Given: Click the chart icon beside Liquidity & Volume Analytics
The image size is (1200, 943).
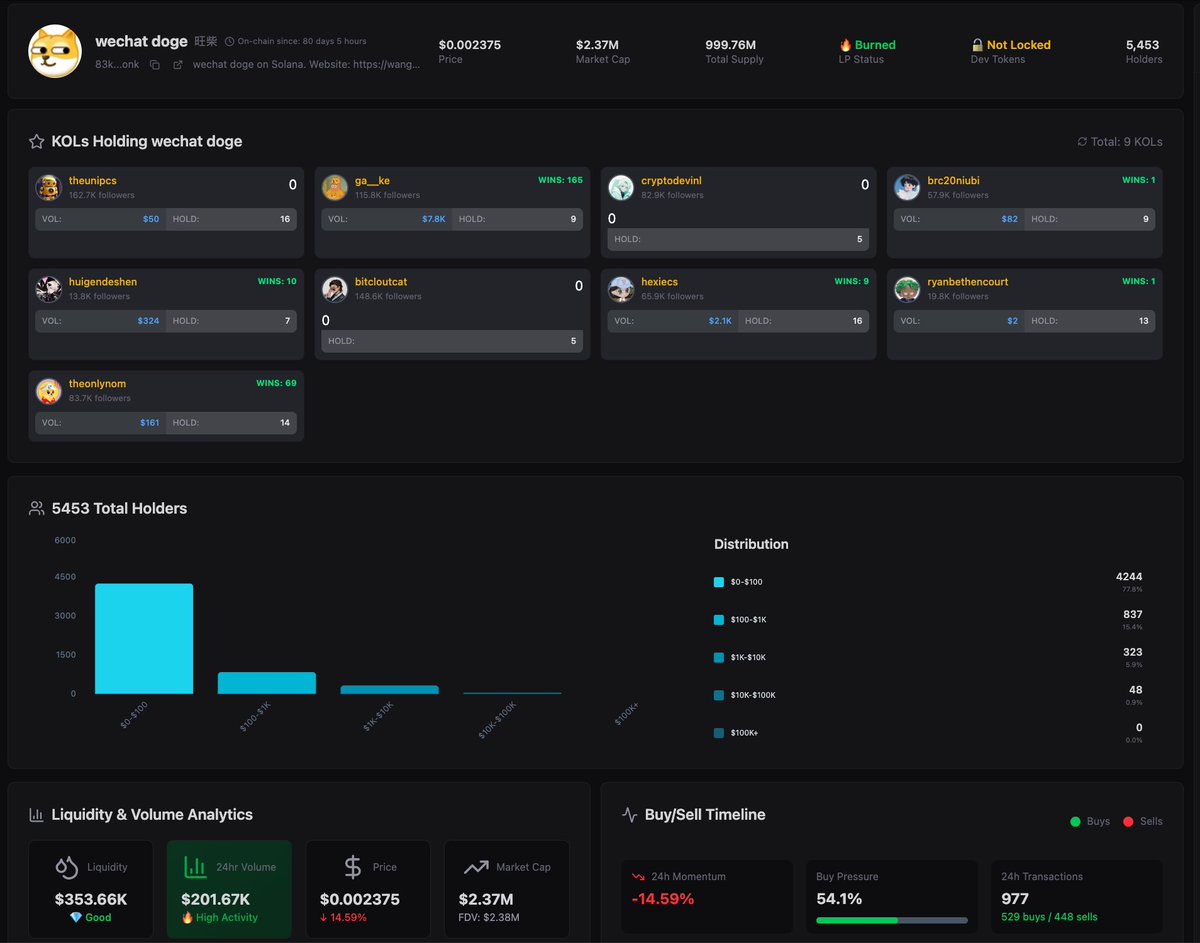Looking at the screenshot, I should (x=37, y=815).
